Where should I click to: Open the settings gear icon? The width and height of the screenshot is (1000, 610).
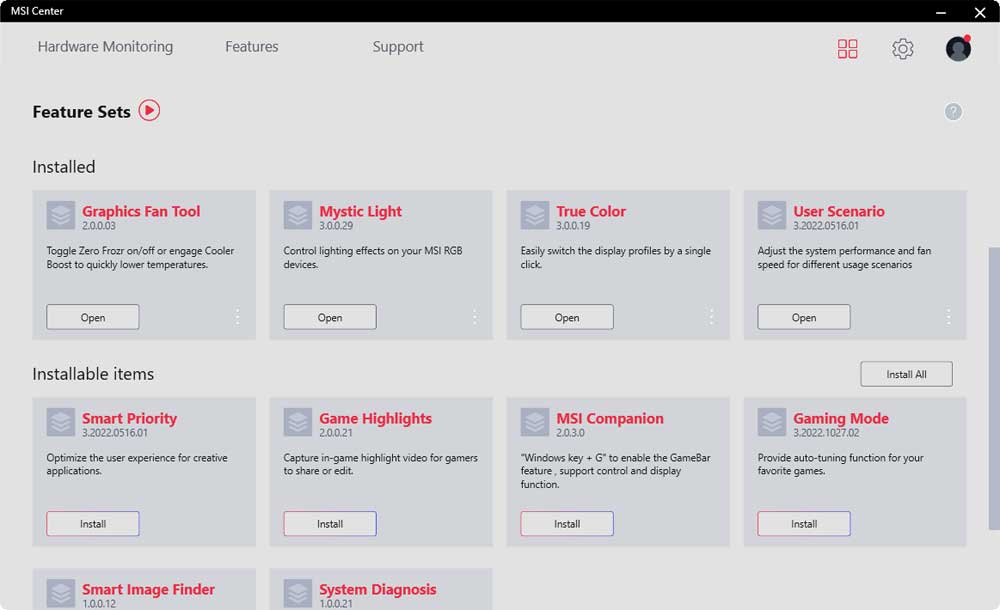[x=902, y=48]
